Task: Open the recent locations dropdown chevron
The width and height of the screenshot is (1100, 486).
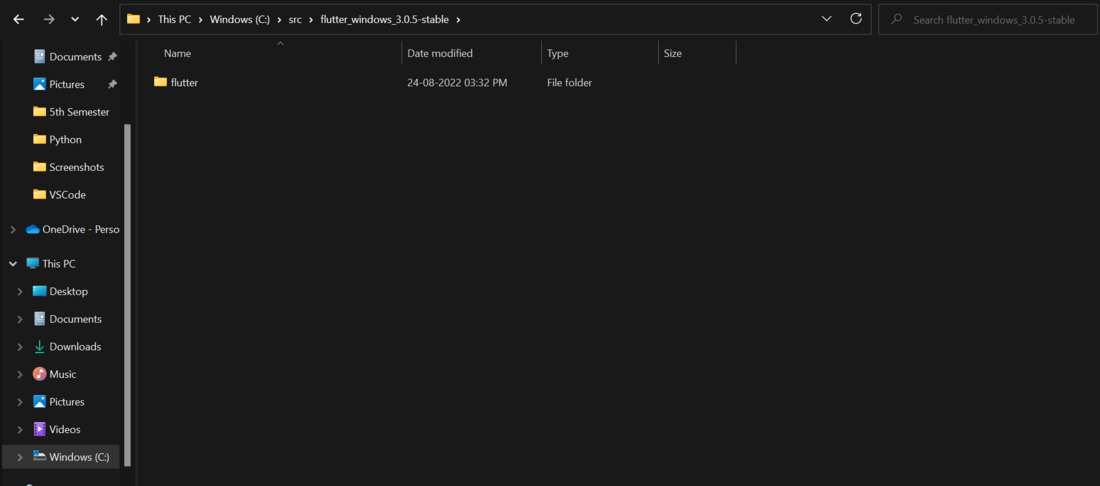Action: [x=75, y=20]
